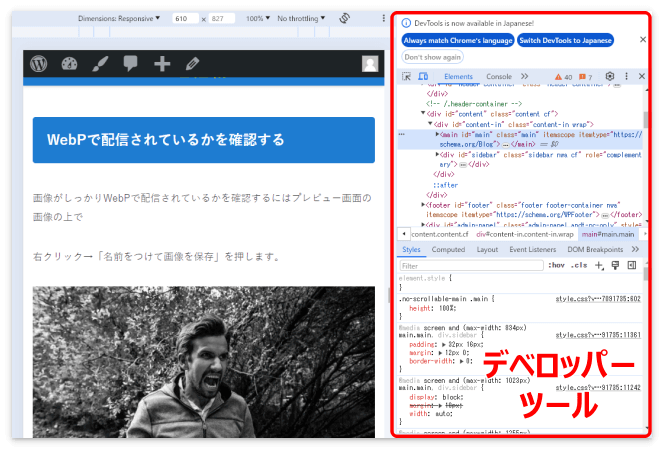Open the 100% zoom dropdown

pyautogui.click(x=258, y=18)
